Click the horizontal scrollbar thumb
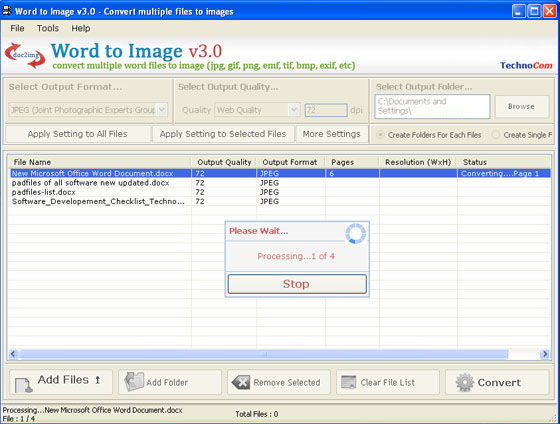Screen dimensions: 560x424 [x=264, y=354]
